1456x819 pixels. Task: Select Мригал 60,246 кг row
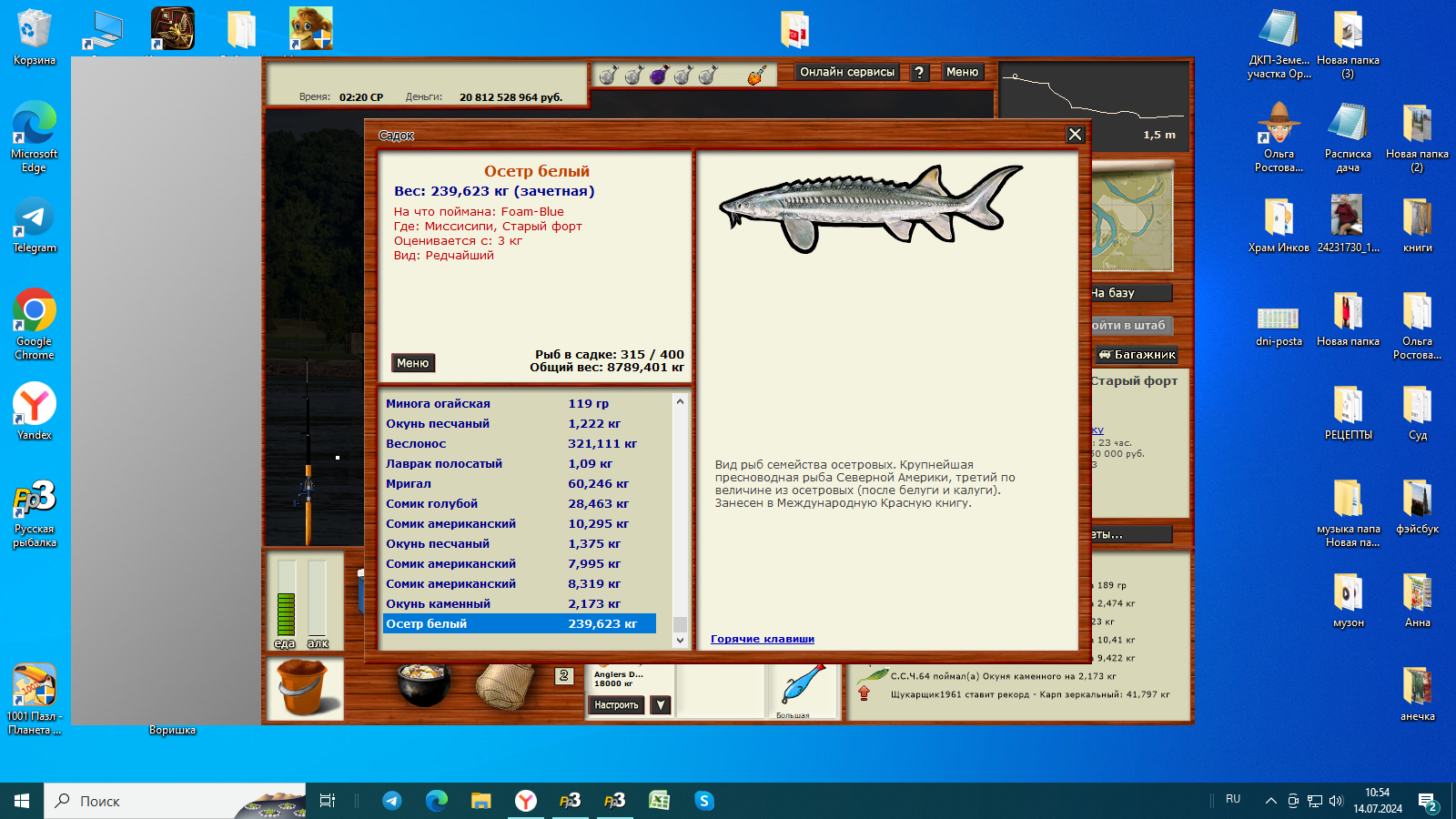click(x=520, y=483)
